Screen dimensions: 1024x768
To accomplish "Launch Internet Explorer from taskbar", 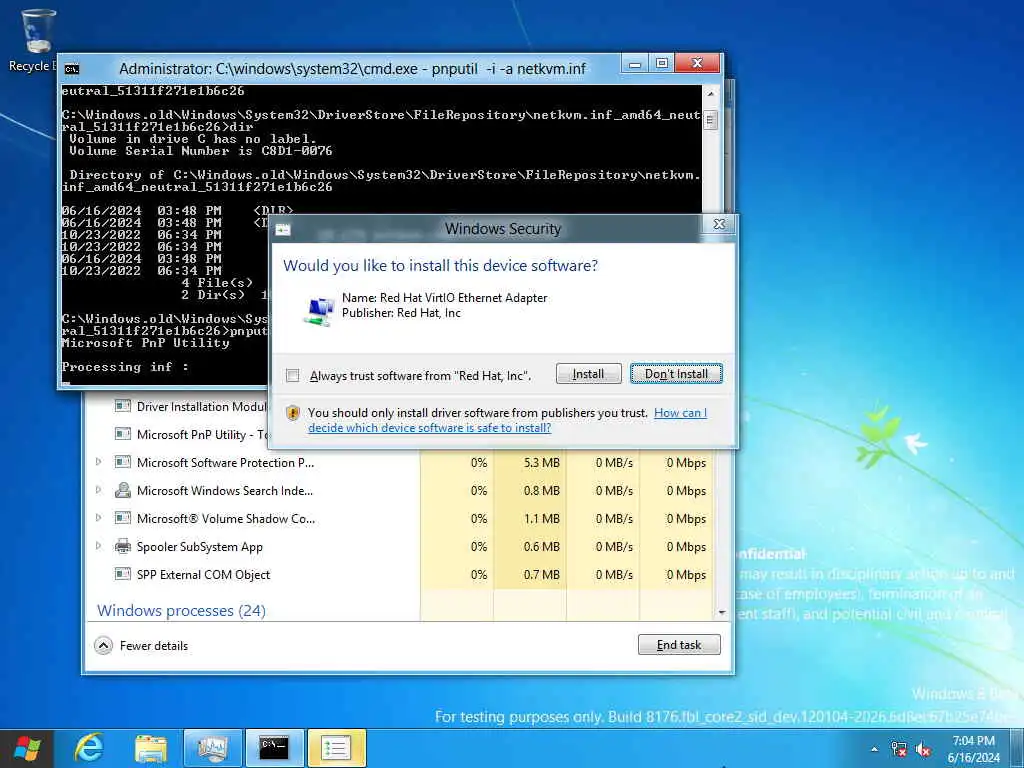I will pos(89,748).
